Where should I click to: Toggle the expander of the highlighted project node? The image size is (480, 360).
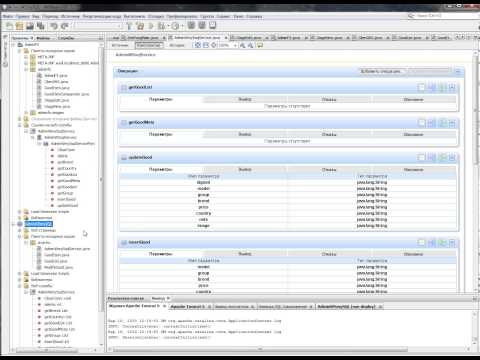[x=14, y=224]
